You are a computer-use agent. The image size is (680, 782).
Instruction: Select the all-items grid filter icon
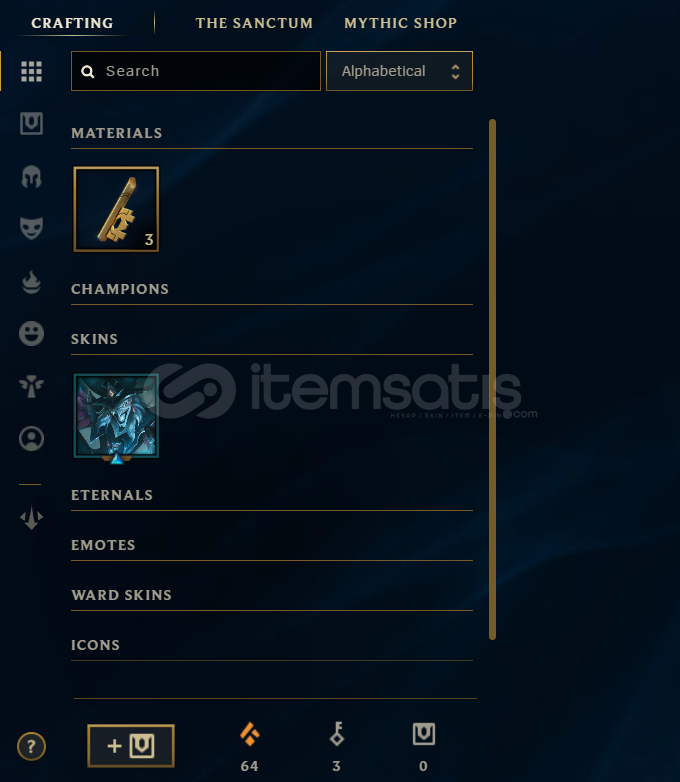click(x=31, y=71)
